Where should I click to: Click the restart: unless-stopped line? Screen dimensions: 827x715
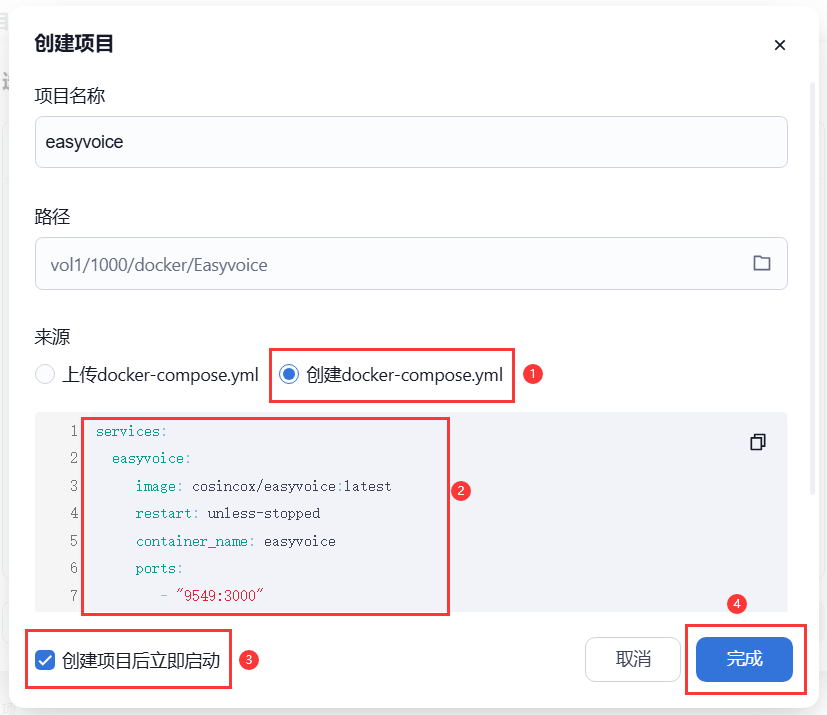click(228, 514)
